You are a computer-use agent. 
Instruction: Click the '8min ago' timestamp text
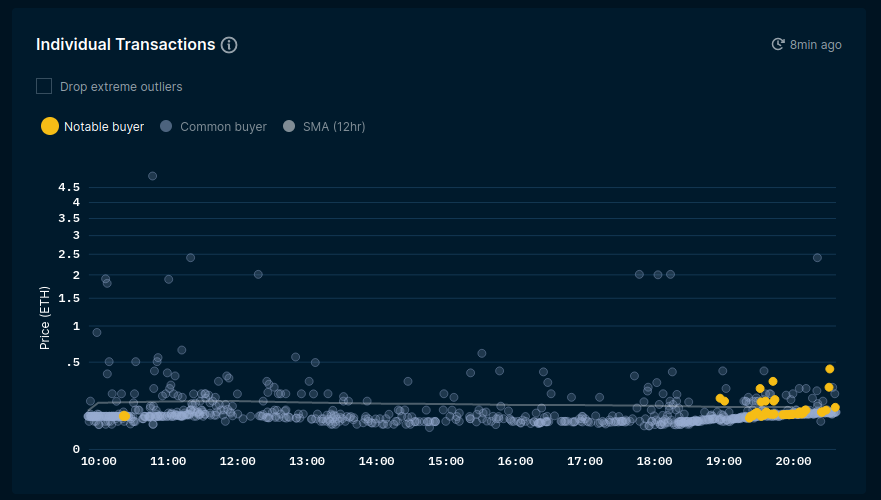815,45
